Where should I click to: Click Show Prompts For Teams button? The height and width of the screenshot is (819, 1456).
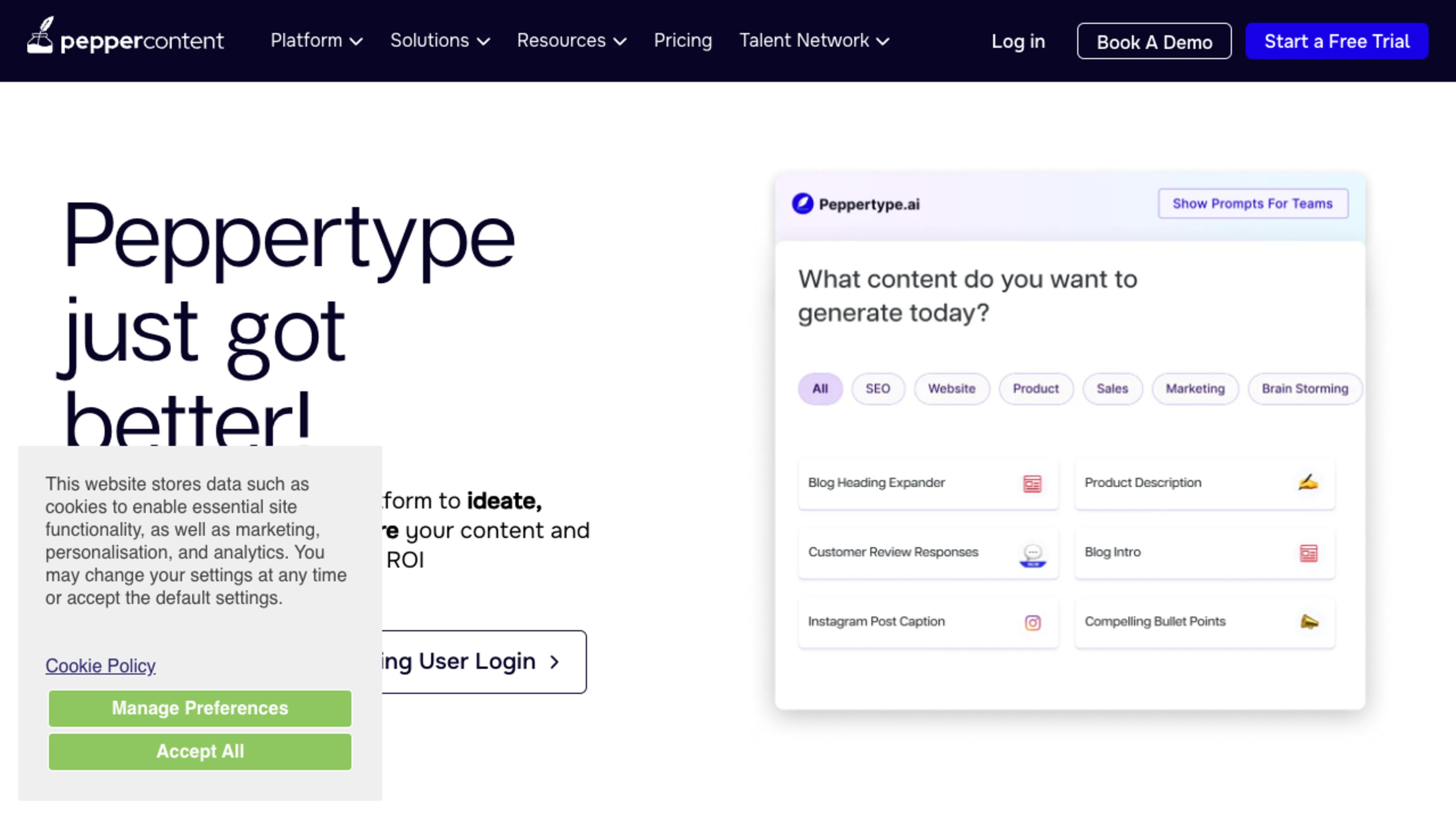(1252, 204)
